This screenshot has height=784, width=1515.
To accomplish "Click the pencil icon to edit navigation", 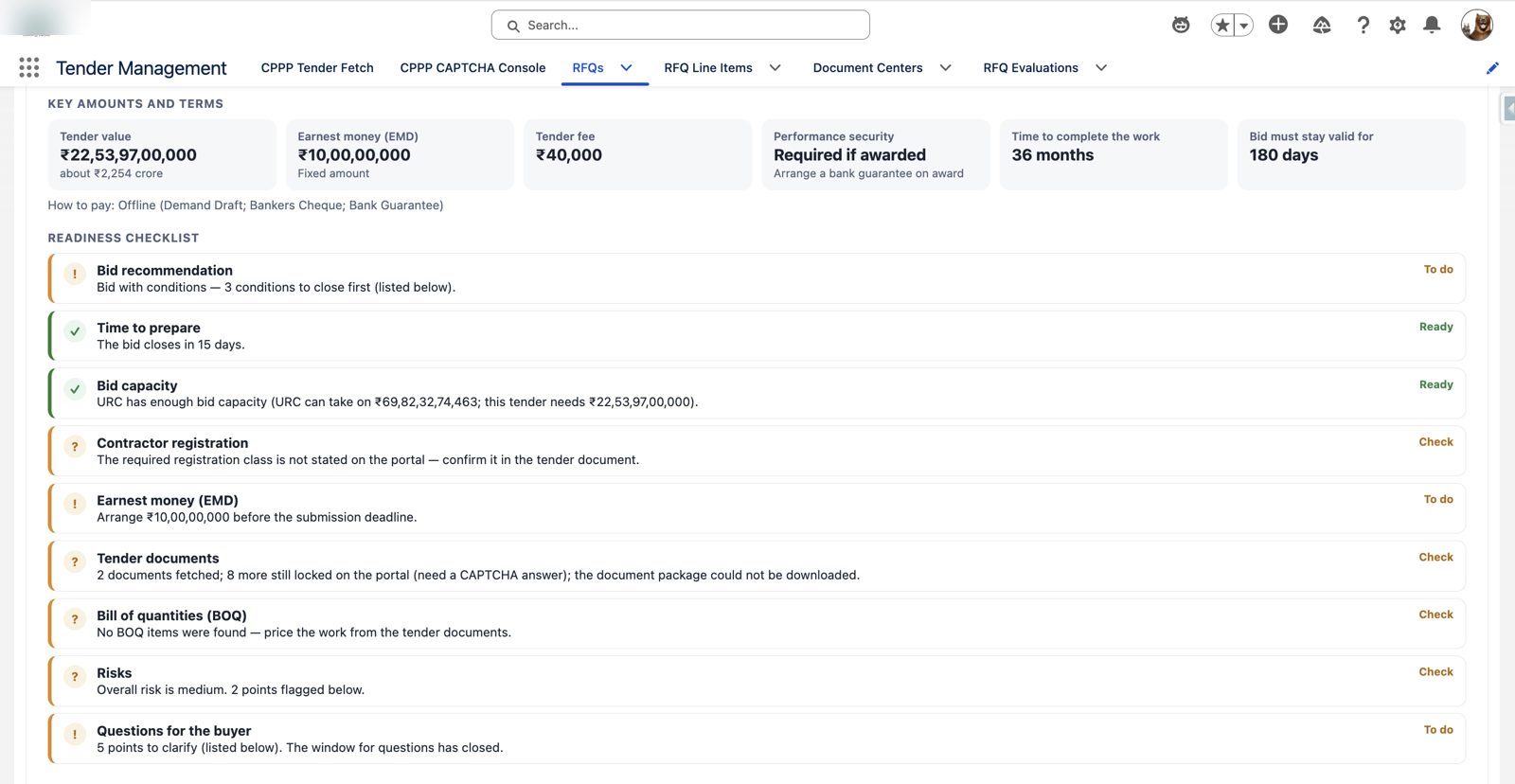I will point(1492,67).
